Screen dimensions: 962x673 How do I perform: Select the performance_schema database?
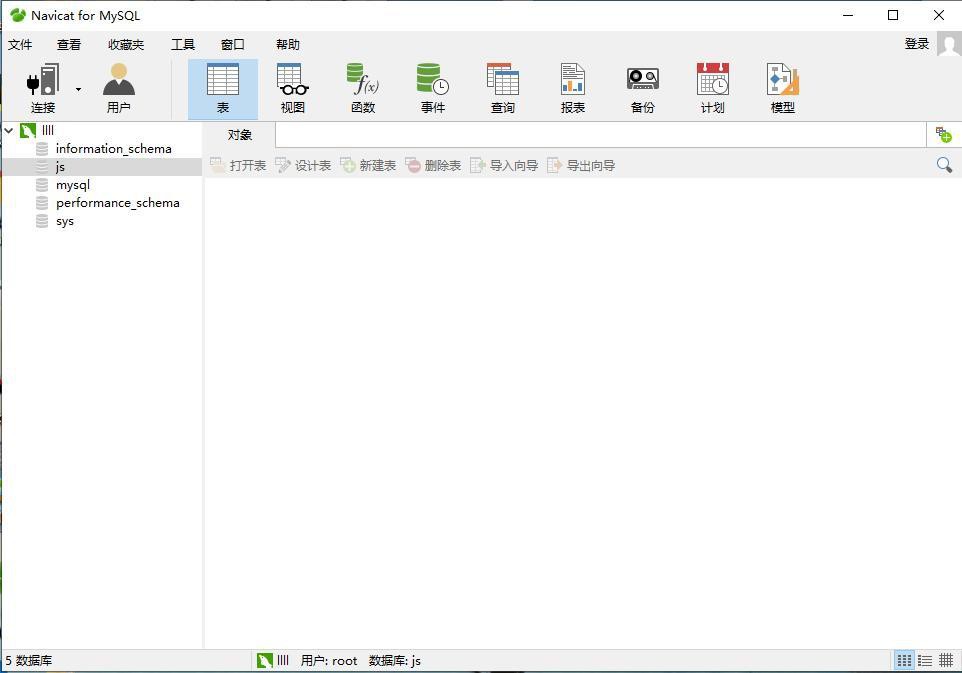[117, 203]
